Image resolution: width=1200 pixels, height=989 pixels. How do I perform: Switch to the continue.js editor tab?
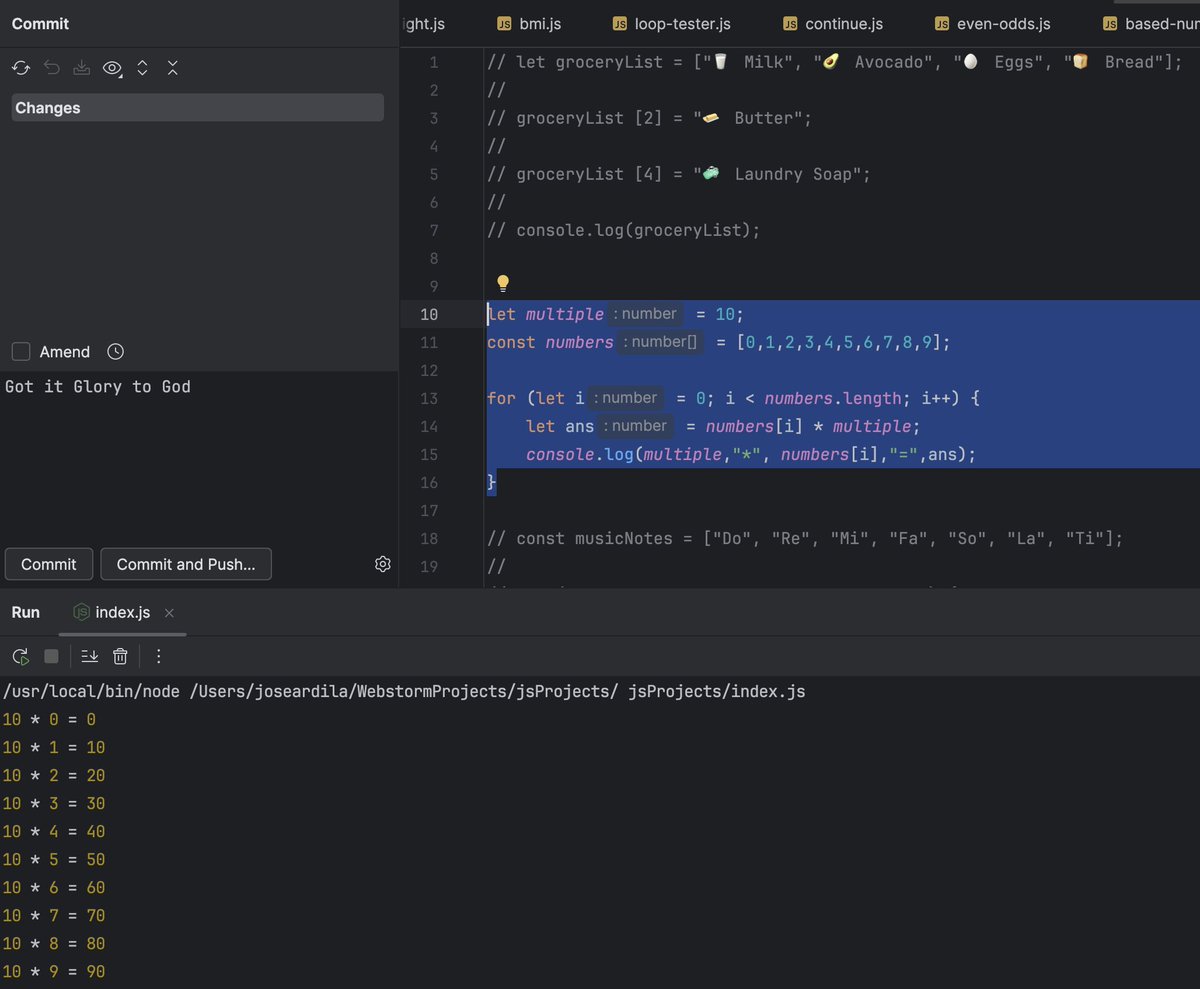point(832,23)
